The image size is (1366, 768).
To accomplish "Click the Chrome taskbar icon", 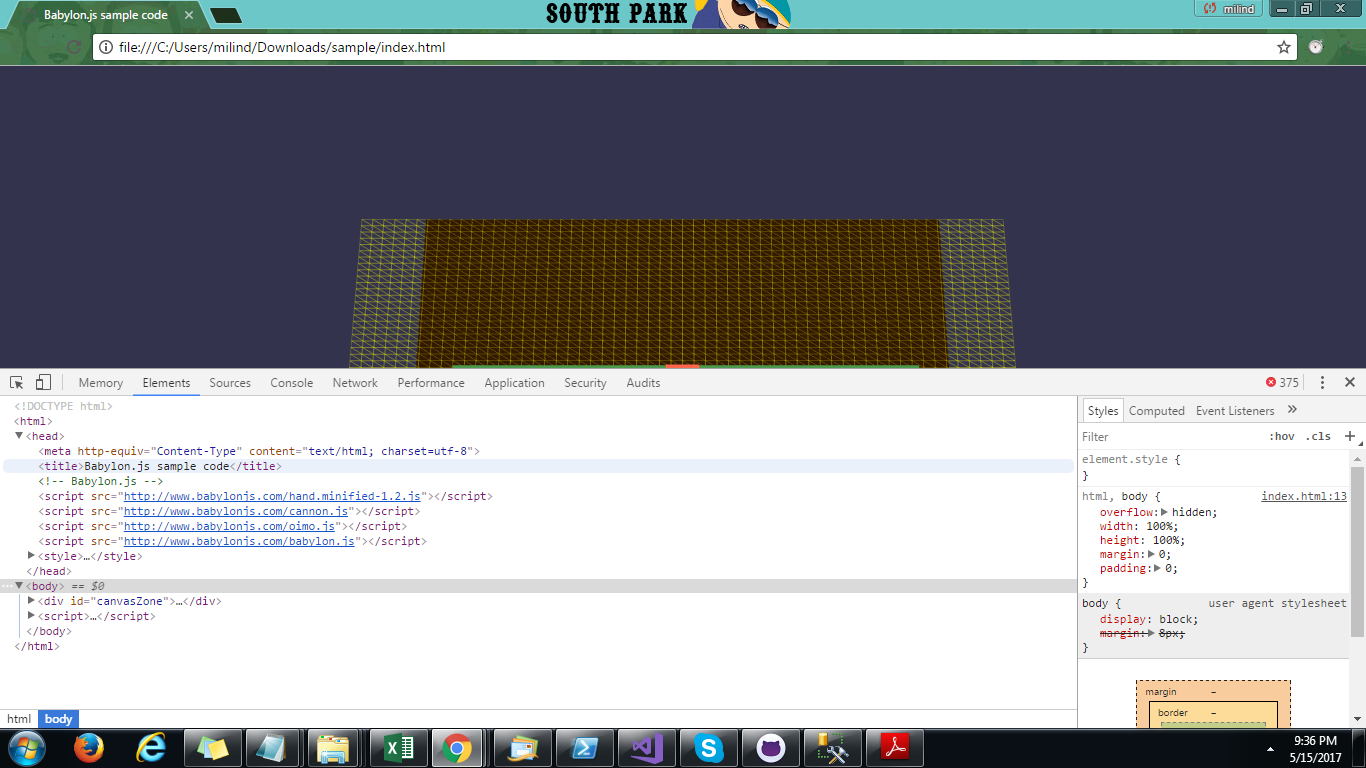I will 457,748.
